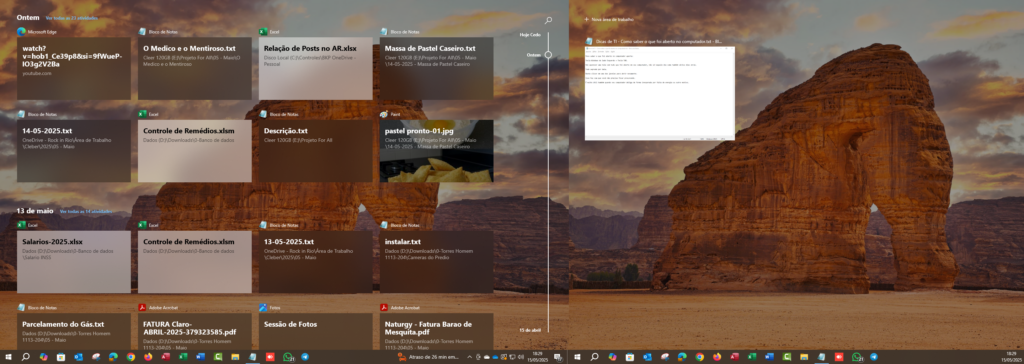This screenshot has height=364, width=1024.
Task: Click the '13 de maio' section heading
Action: point(35,211)
